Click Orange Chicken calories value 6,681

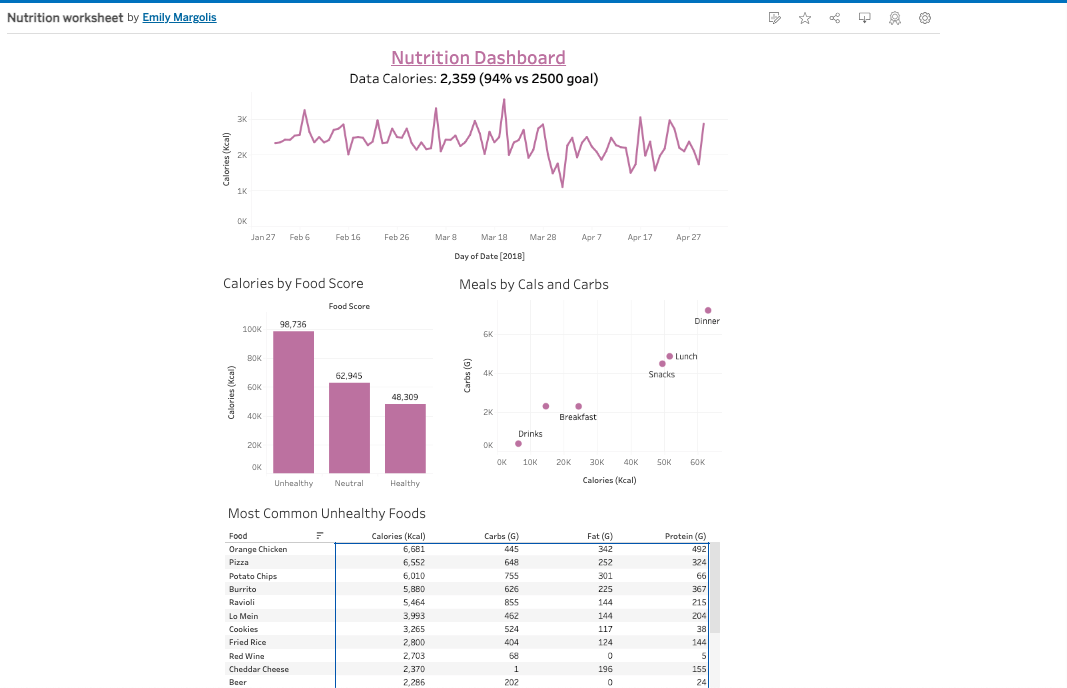point(414,549)
